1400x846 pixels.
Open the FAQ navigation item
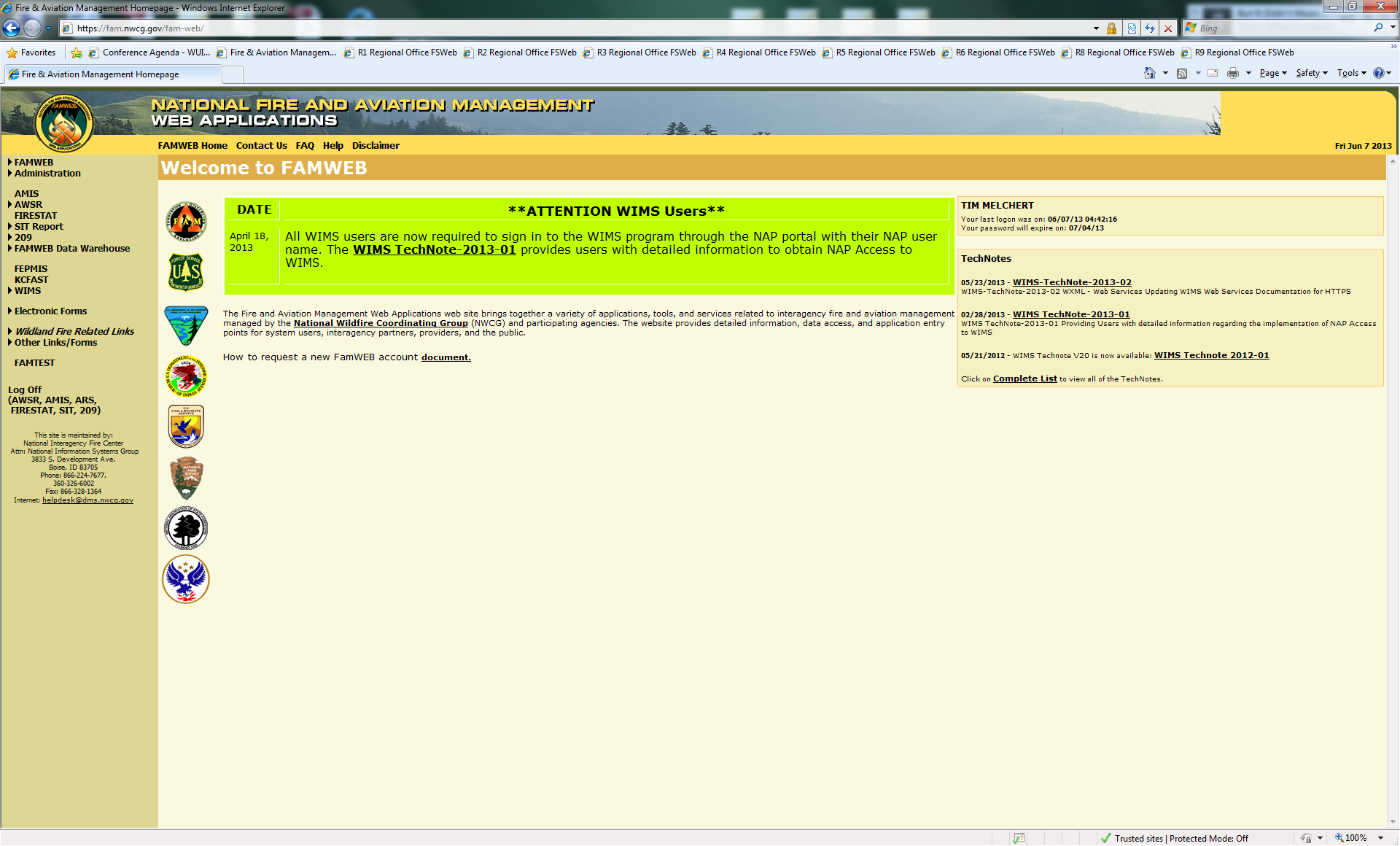point(305,146)
